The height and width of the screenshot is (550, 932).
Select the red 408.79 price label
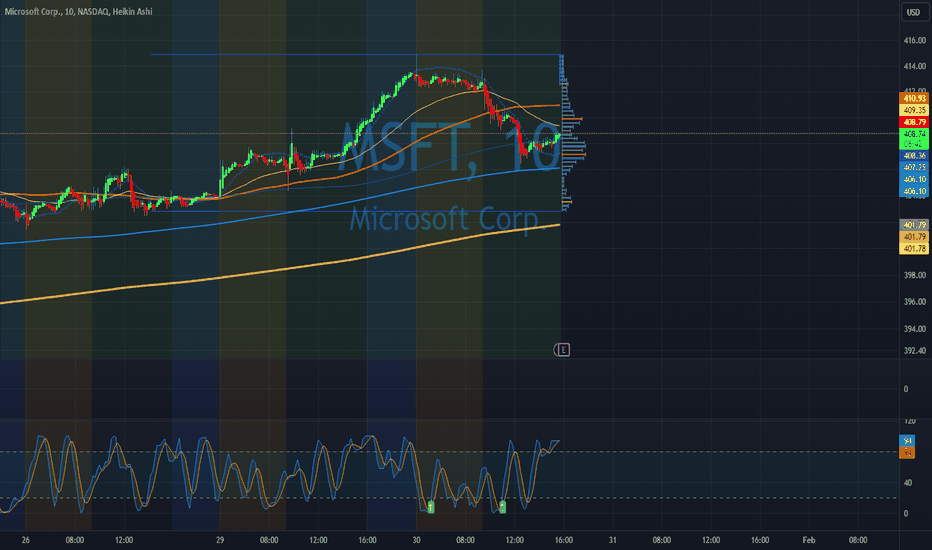[x=914, y=122]
